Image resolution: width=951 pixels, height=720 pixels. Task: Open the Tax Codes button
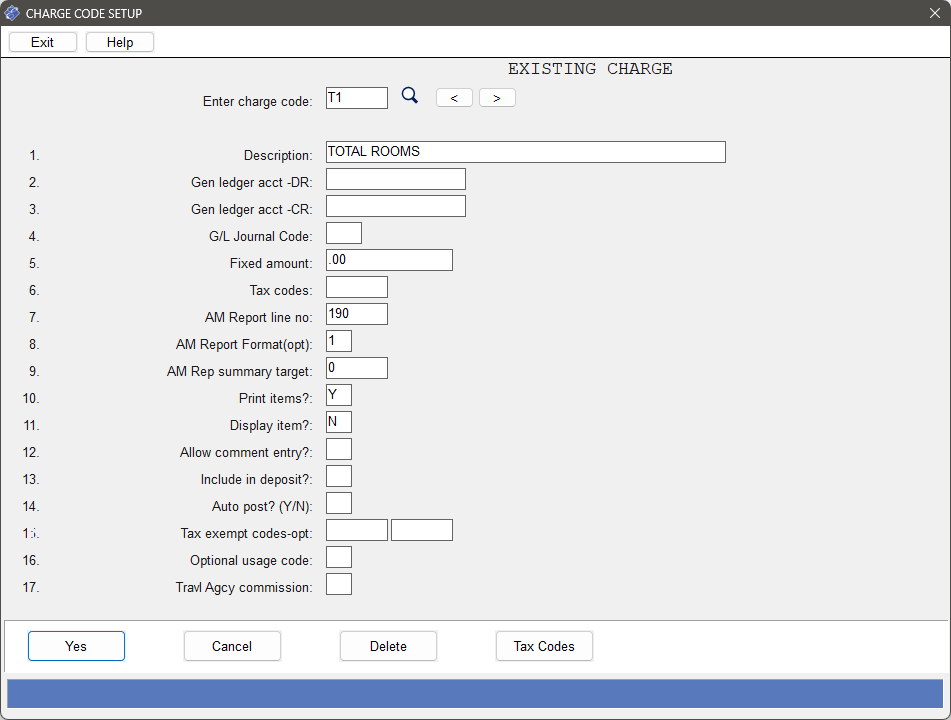(x=544, y=646)
